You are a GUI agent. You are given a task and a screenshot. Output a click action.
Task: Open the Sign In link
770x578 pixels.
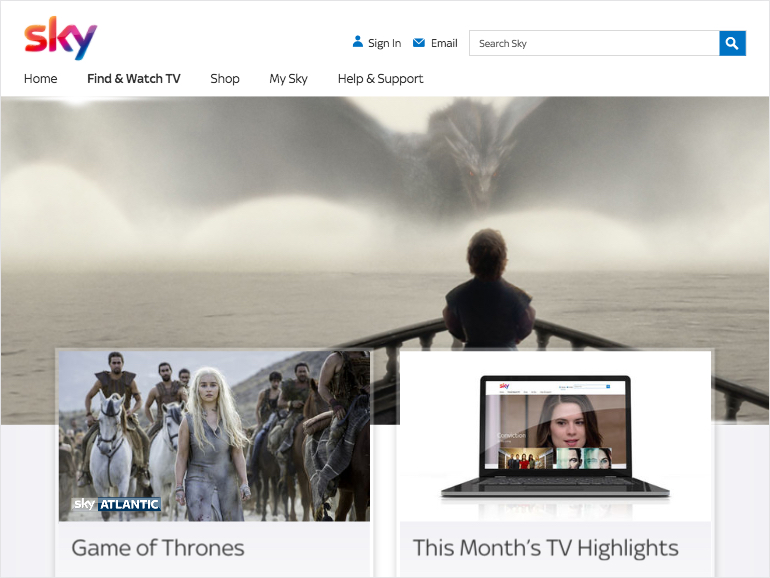tap(385, 43)
